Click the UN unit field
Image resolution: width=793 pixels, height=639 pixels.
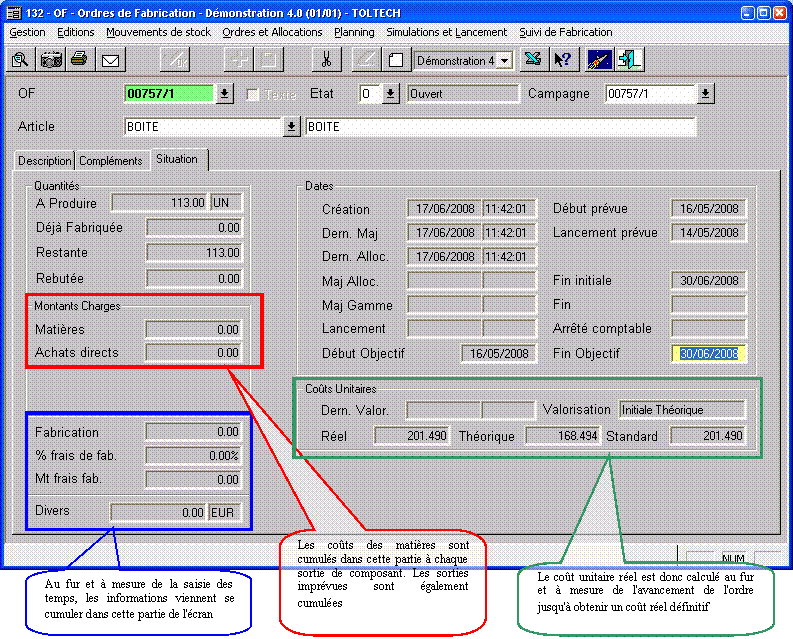pyautogui.click(x=226, y=203)
